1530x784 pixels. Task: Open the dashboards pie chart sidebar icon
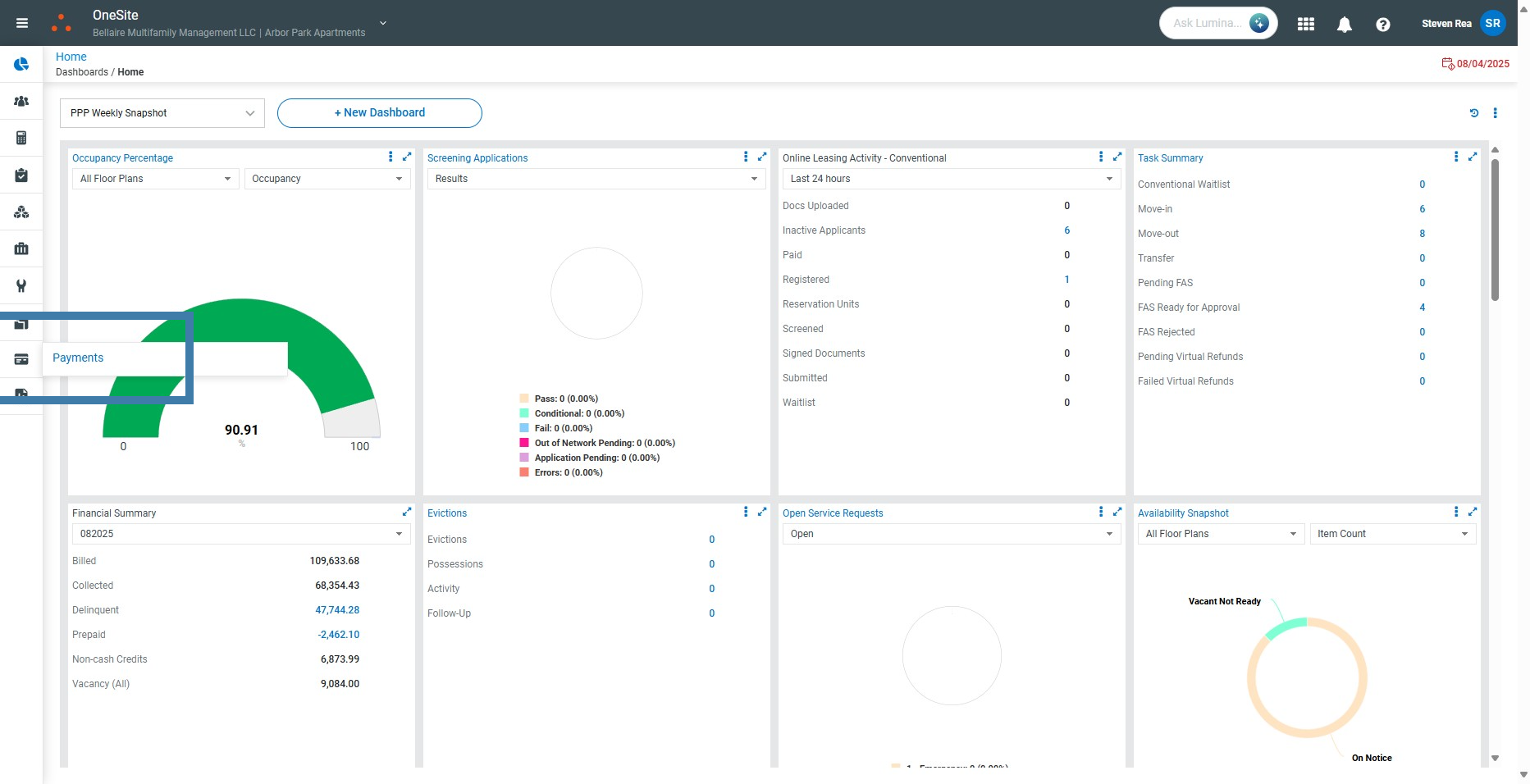[x=21, y=64]
